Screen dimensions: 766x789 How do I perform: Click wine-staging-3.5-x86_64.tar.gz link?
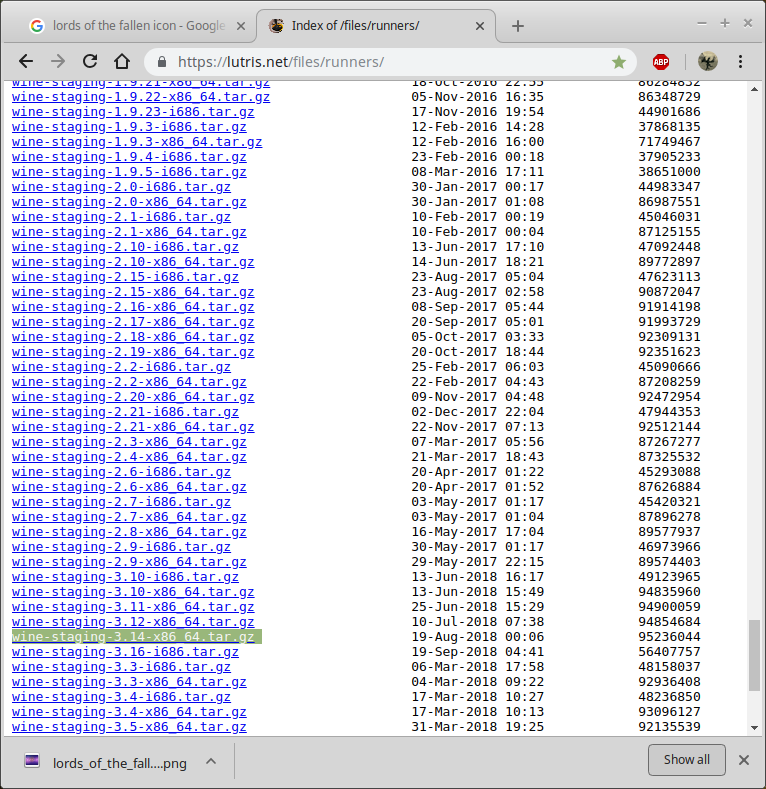tap(129, 727)
